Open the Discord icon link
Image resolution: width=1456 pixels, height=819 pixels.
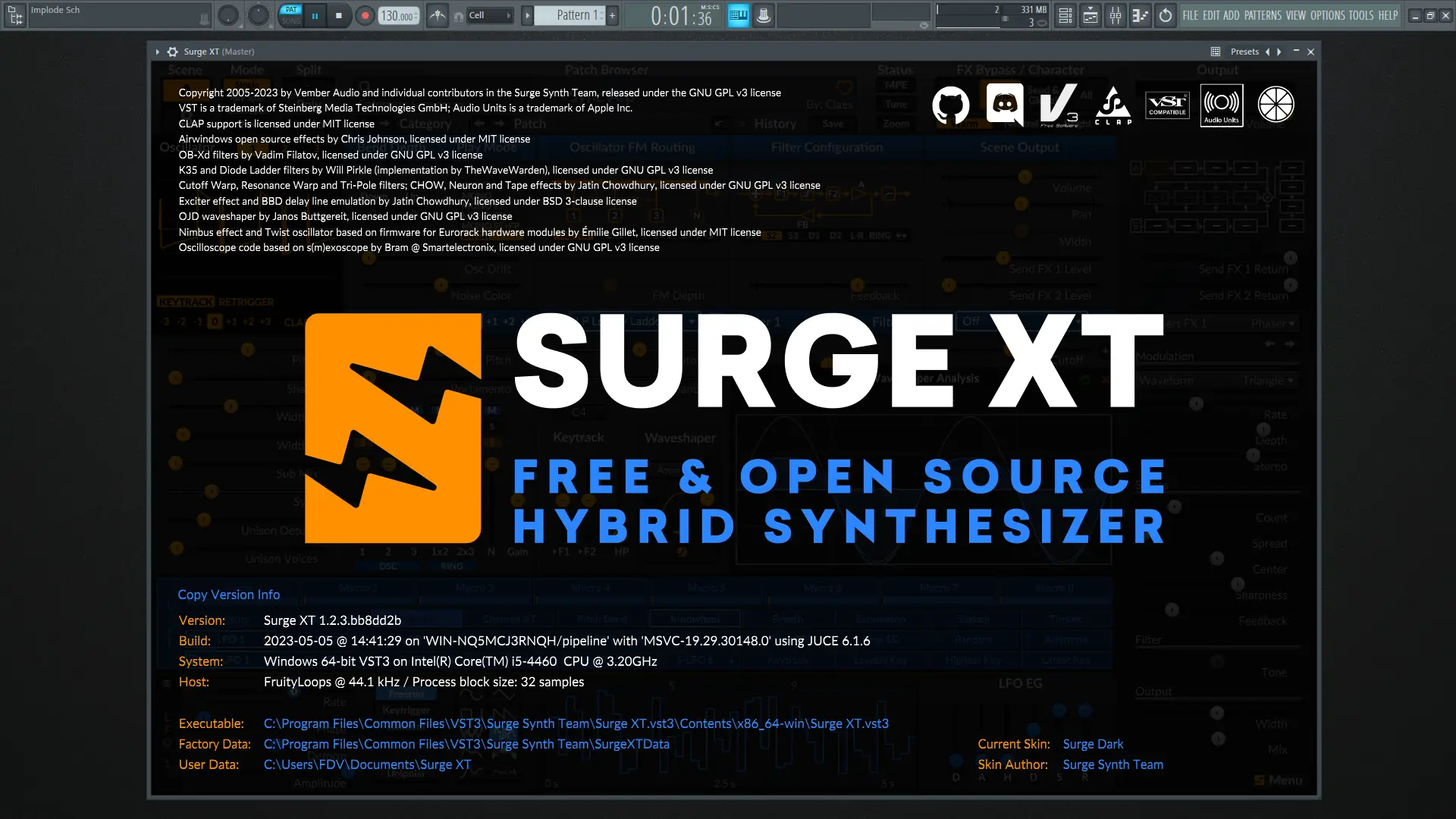(x=1005, y=105)
